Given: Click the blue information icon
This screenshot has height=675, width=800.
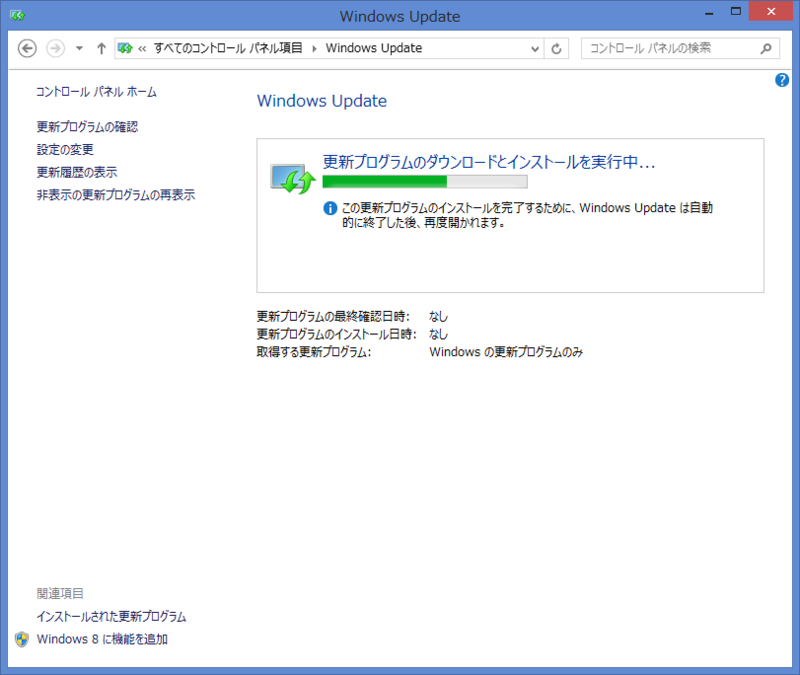Looking at the screenshot, I should (x=330, y=208).
